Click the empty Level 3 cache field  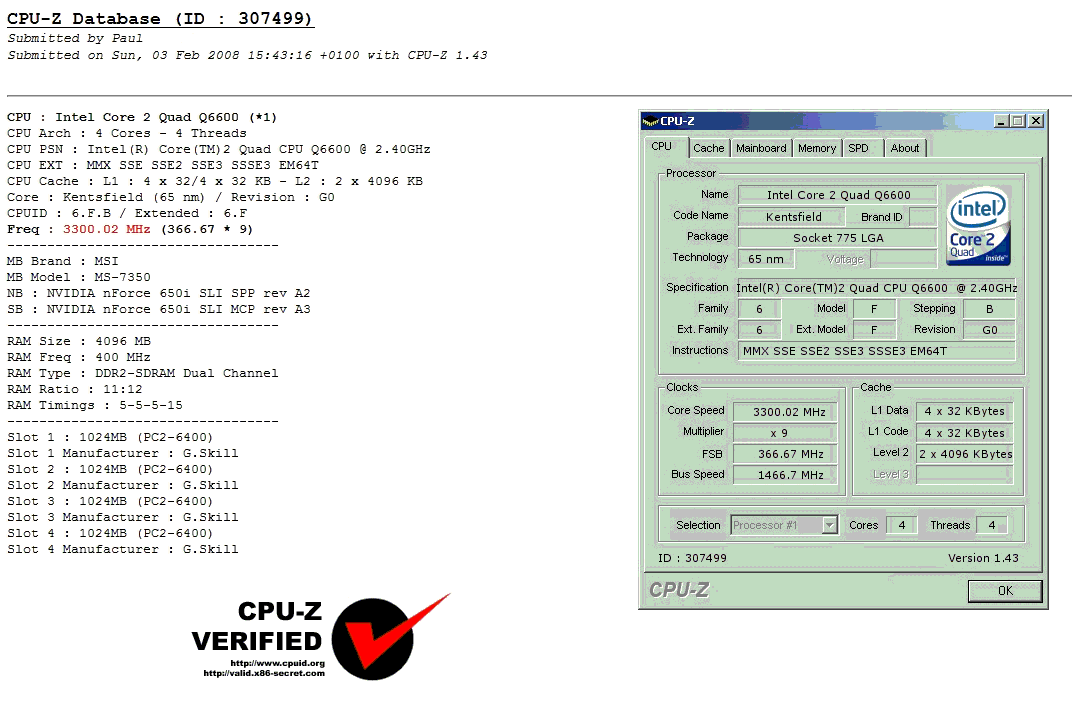pos(965,475)
